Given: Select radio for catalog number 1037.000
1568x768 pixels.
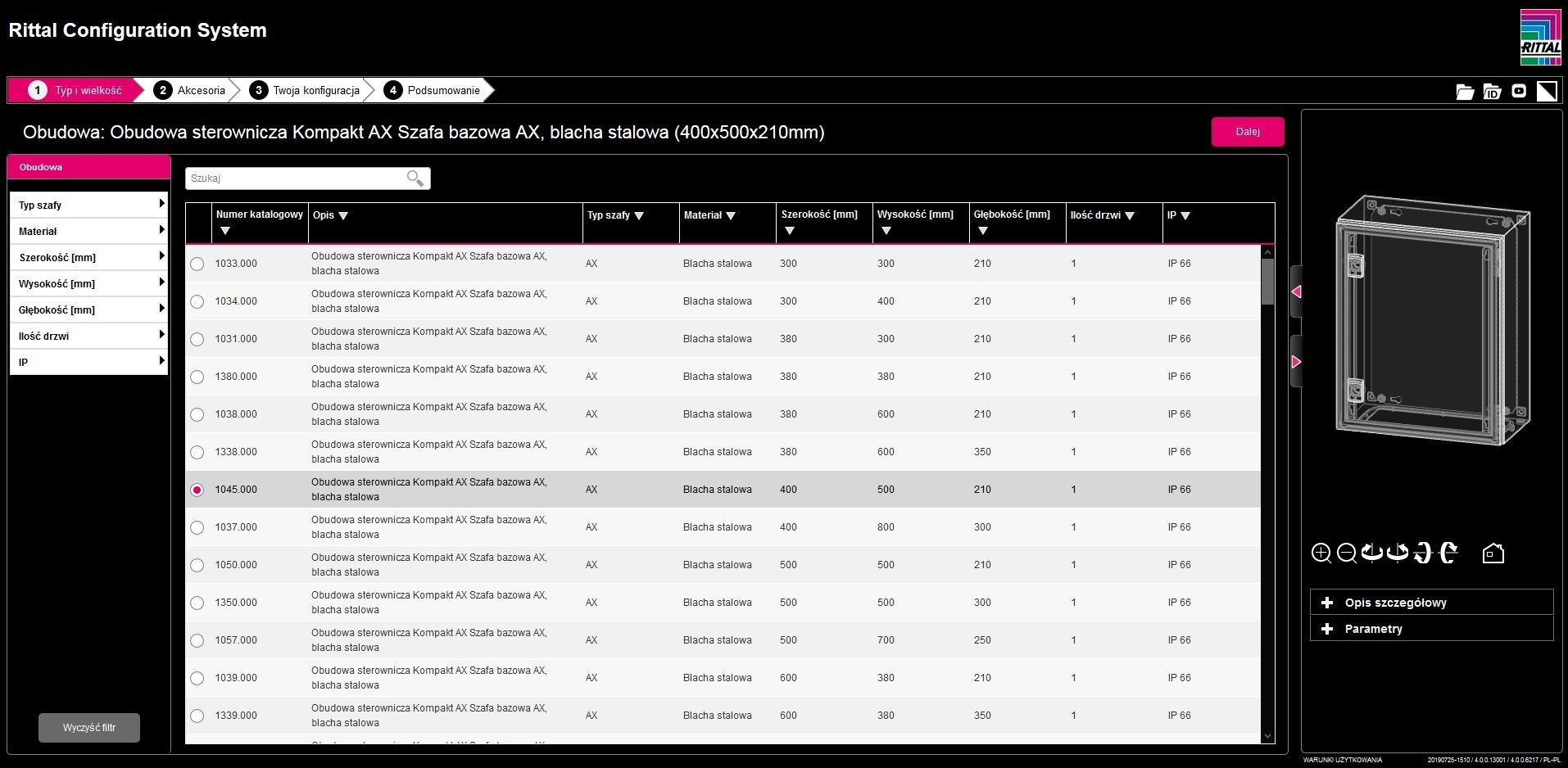Looking at the screenshot, I should 197,527.
